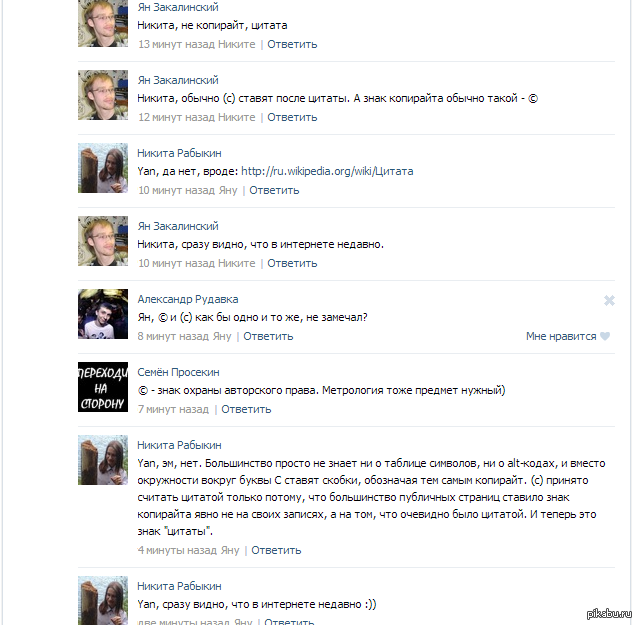
Task: Open the ru.wikipedia.org/wiki/Цитата link
Action: tap(327, 171)
